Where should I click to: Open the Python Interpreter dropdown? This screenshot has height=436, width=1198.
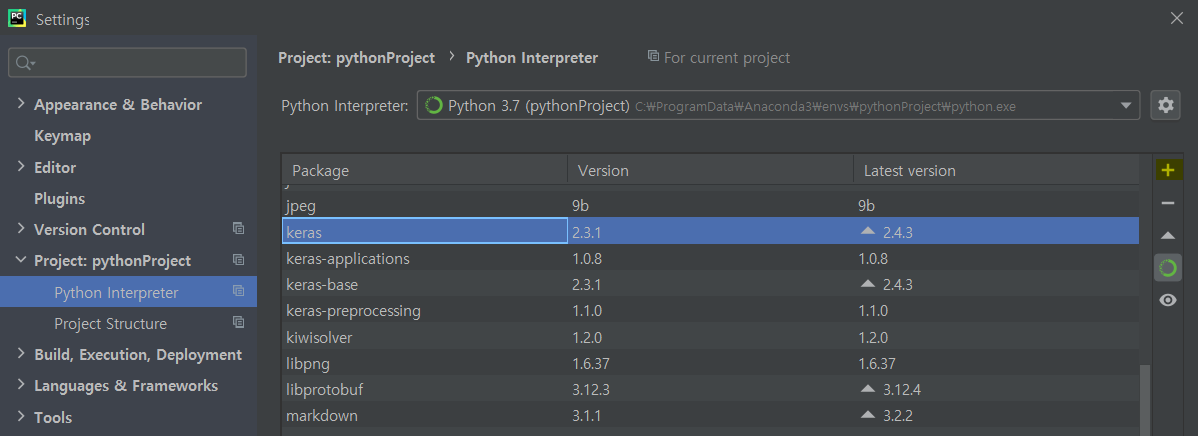pyautogui.click(x=1125, y=105)
